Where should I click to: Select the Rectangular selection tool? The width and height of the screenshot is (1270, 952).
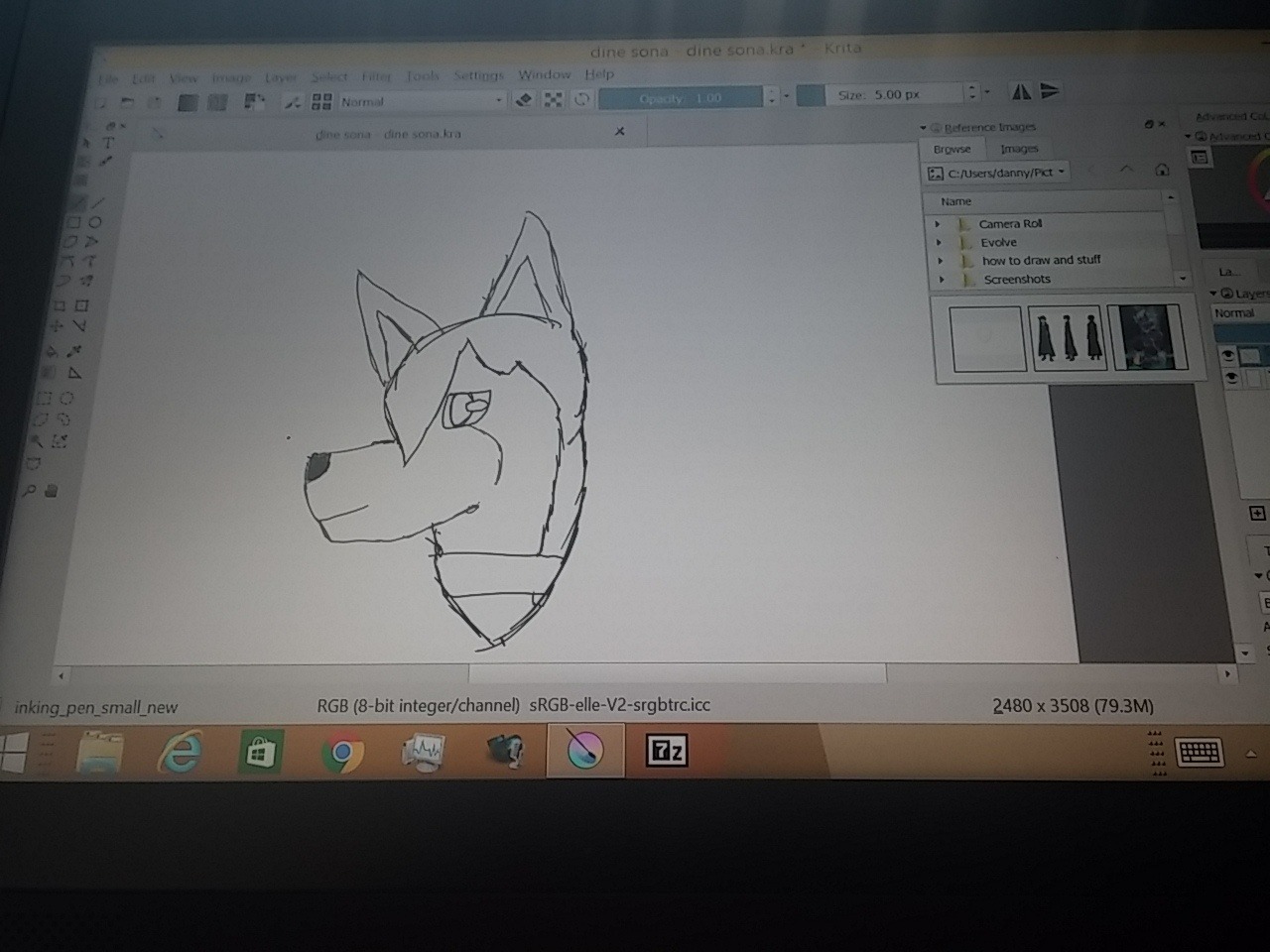(x=46, y=398)
